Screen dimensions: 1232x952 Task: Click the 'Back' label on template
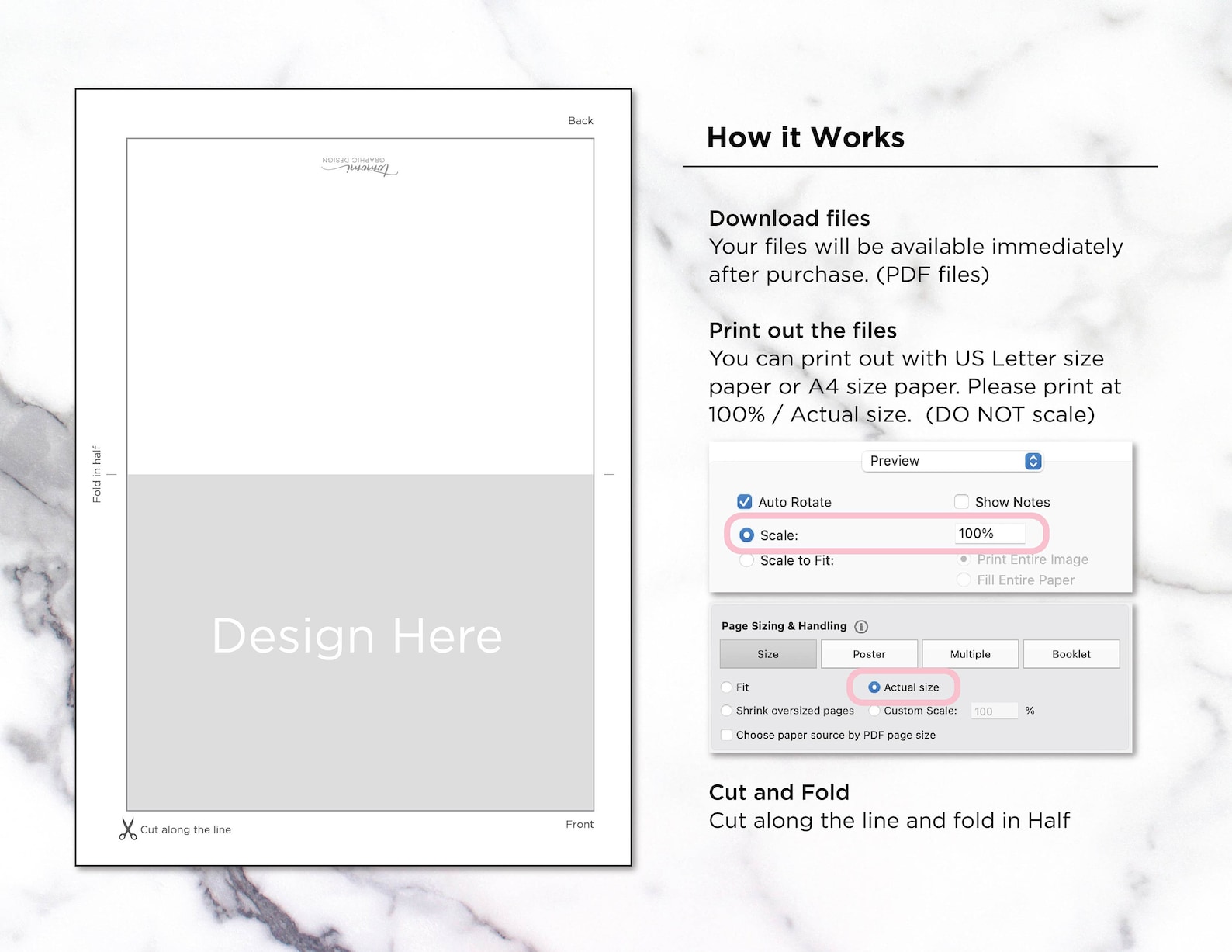(x=580, y=120)
